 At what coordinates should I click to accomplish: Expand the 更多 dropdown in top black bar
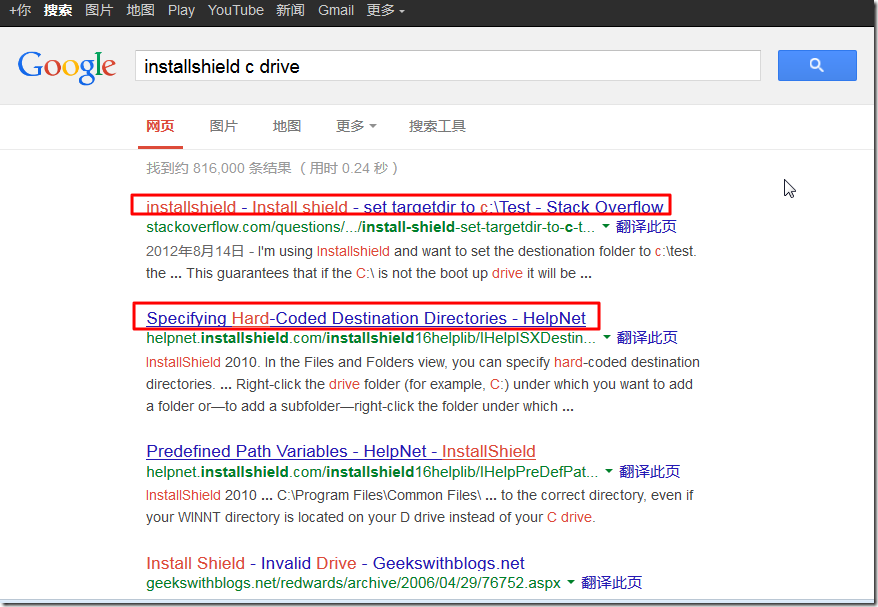(x=385, y=10)
